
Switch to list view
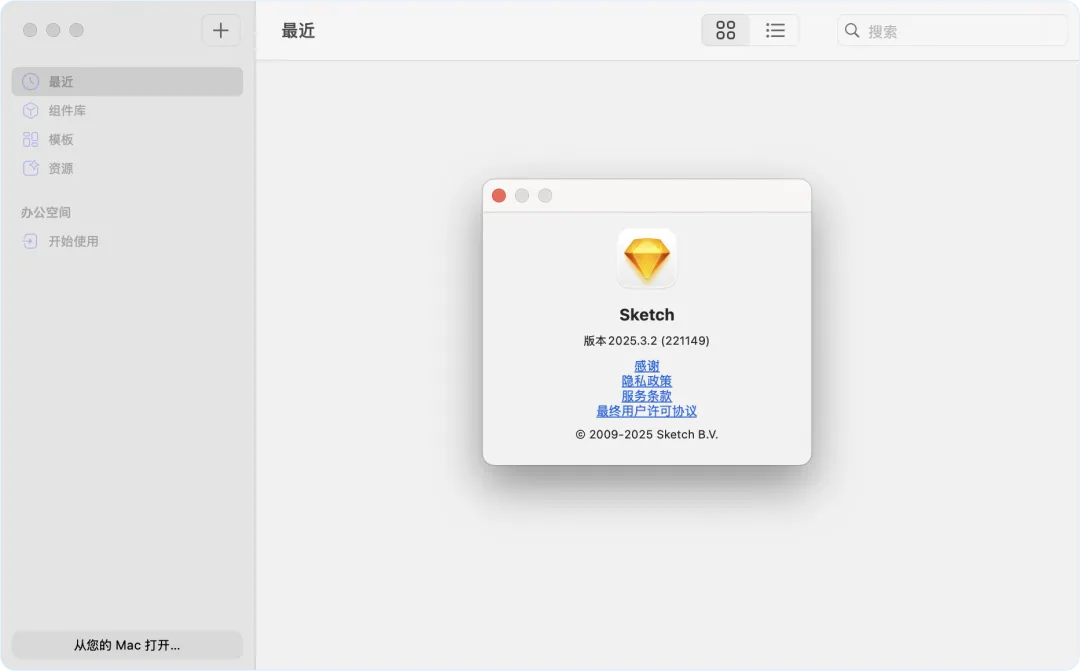(x=775, y=30)
